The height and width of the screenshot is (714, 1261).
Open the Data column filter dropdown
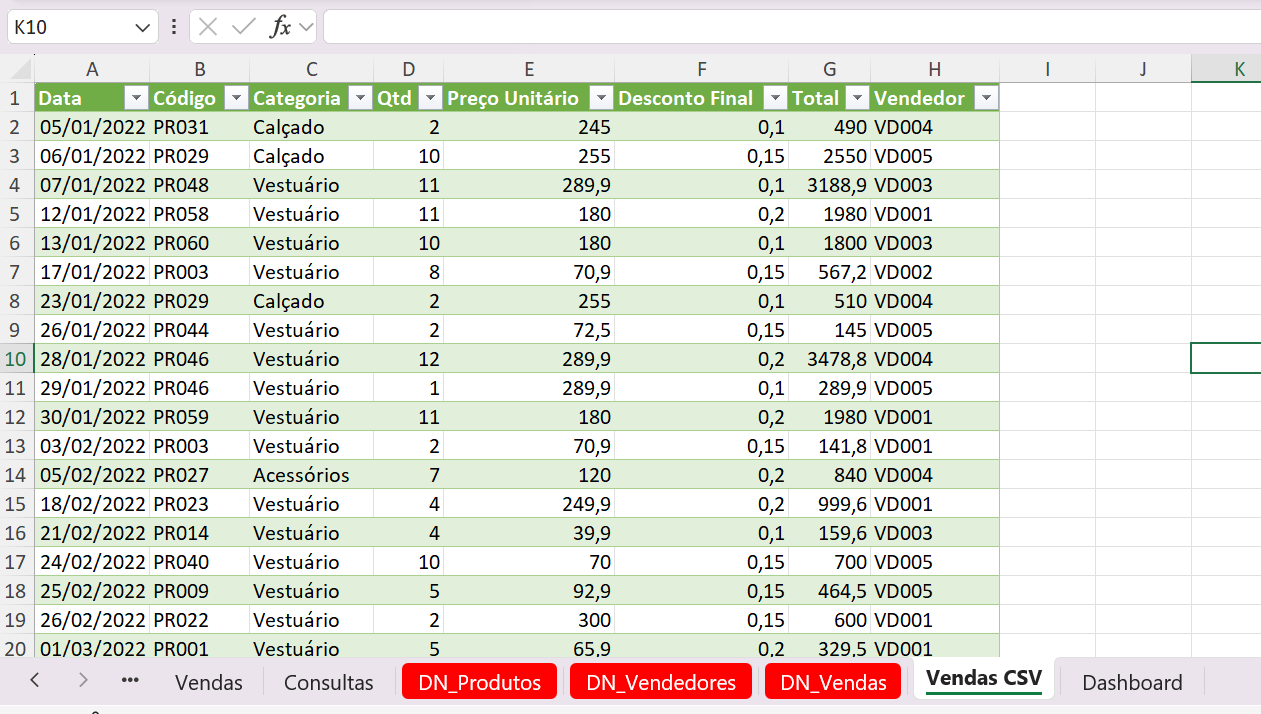coord(135,98)
